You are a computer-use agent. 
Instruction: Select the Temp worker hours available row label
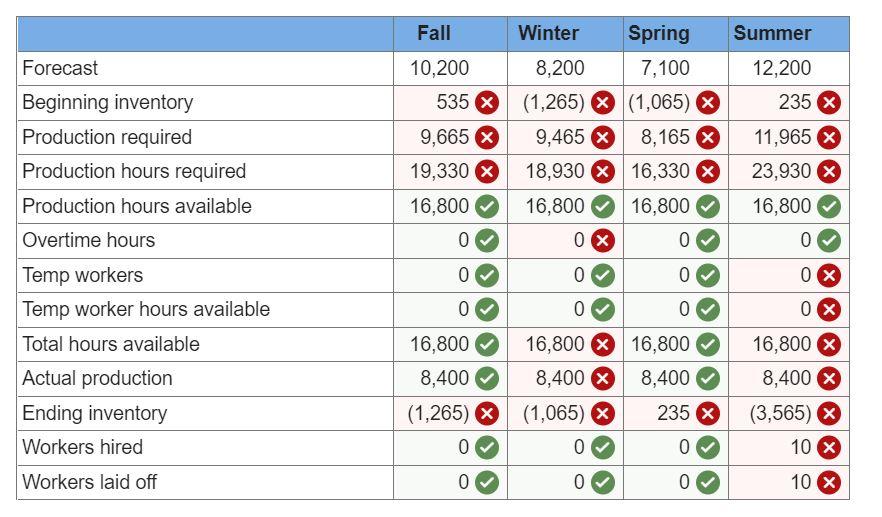tap(146, 309)
